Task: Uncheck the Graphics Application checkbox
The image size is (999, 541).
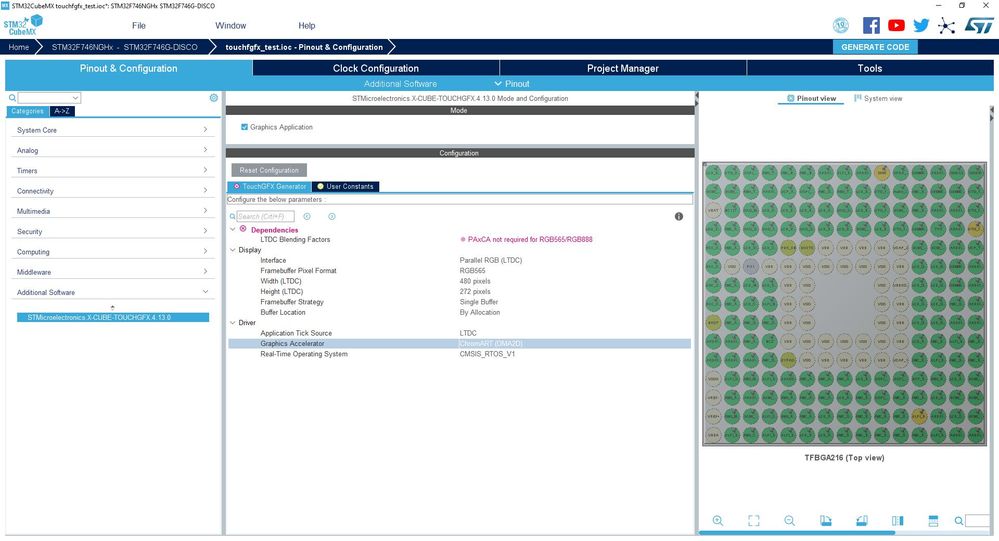Action: 244,127
